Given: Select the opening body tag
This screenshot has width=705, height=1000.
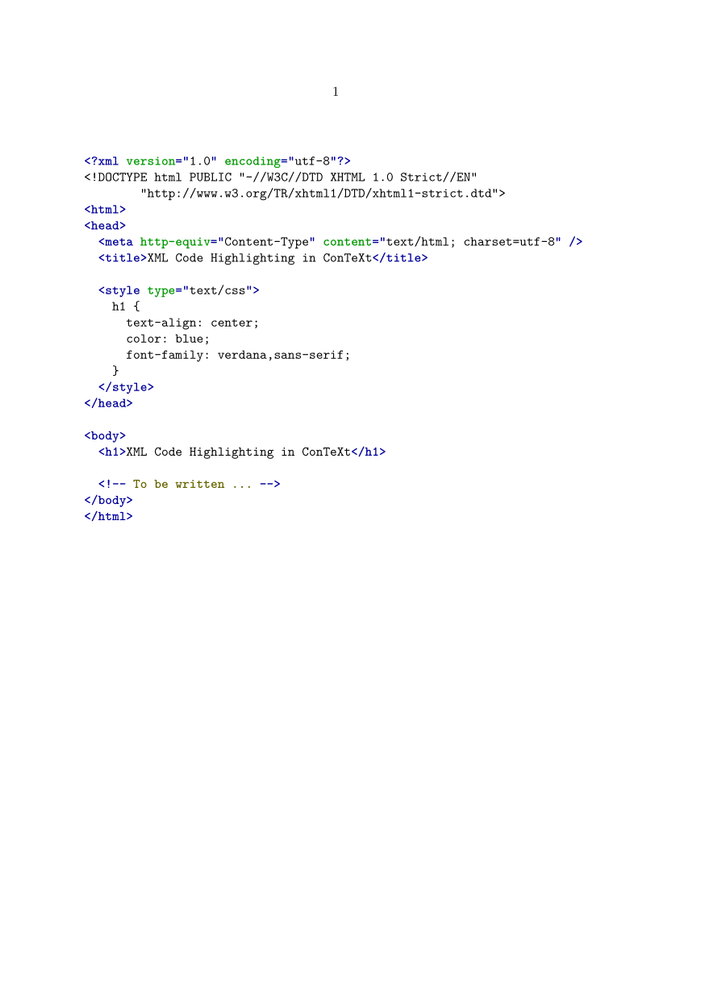Looking at the screenshot, I should 105,436.
